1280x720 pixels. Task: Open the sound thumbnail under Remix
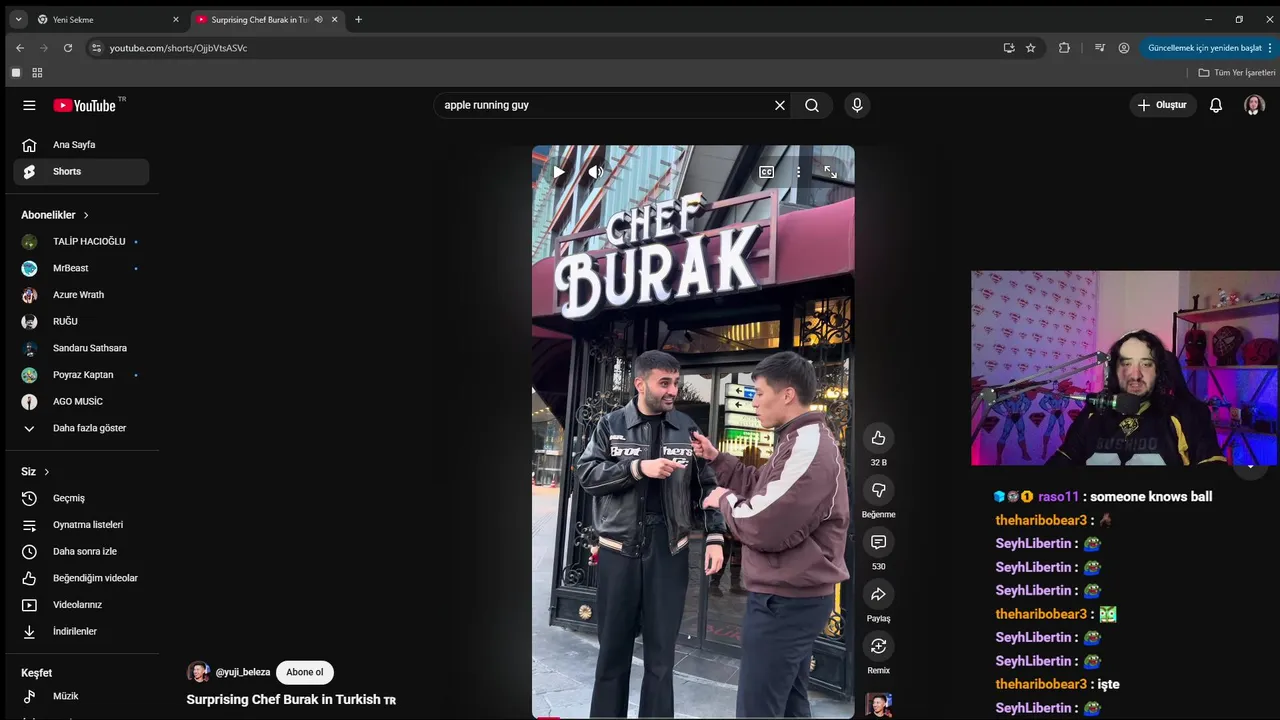point(879,705)
